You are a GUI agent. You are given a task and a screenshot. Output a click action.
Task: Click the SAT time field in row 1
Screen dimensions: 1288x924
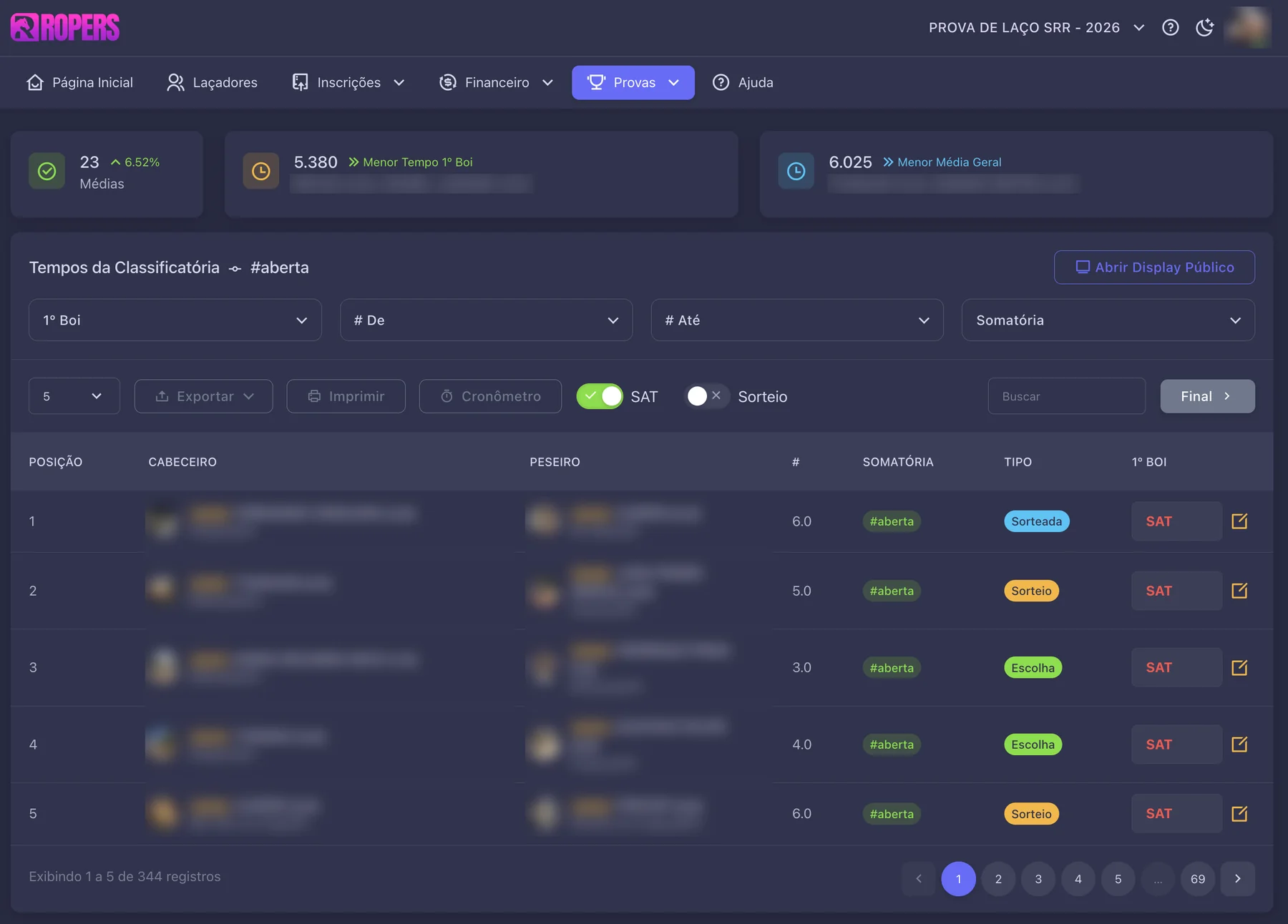coord(1176,521)
